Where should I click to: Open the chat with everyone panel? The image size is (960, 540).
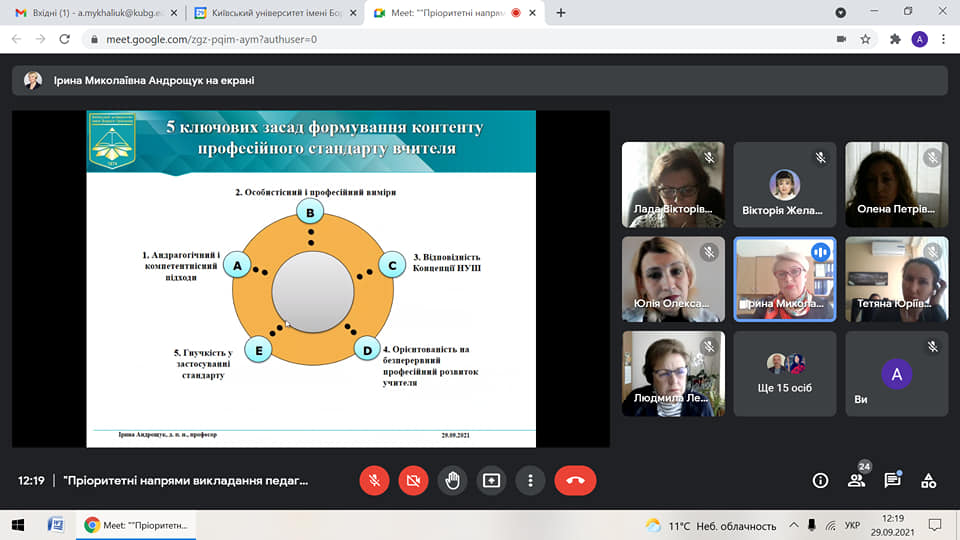pyautogui.click(x=892, y=480)
